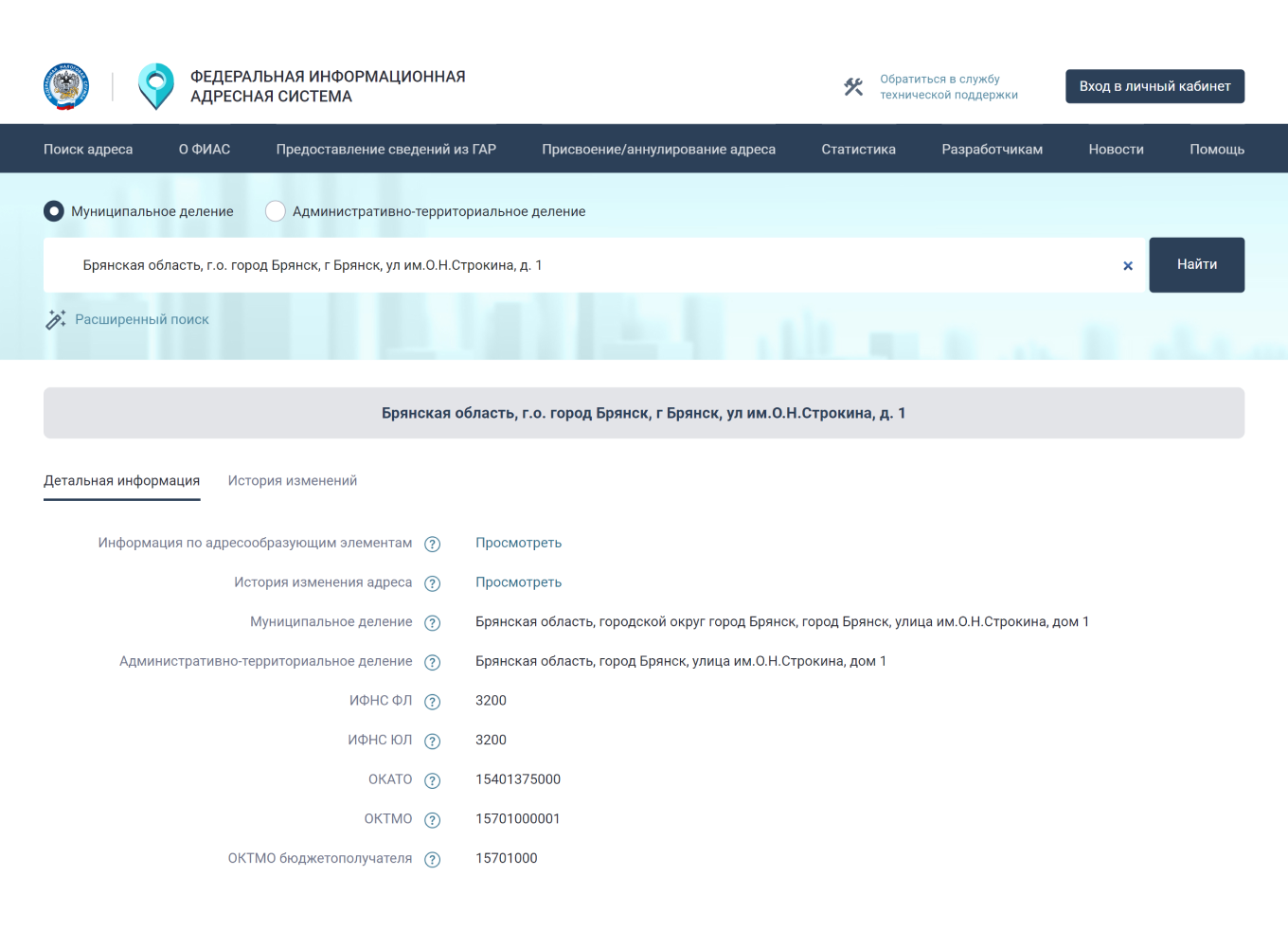Open help icon next to ИФНС ФЛ

433,702
